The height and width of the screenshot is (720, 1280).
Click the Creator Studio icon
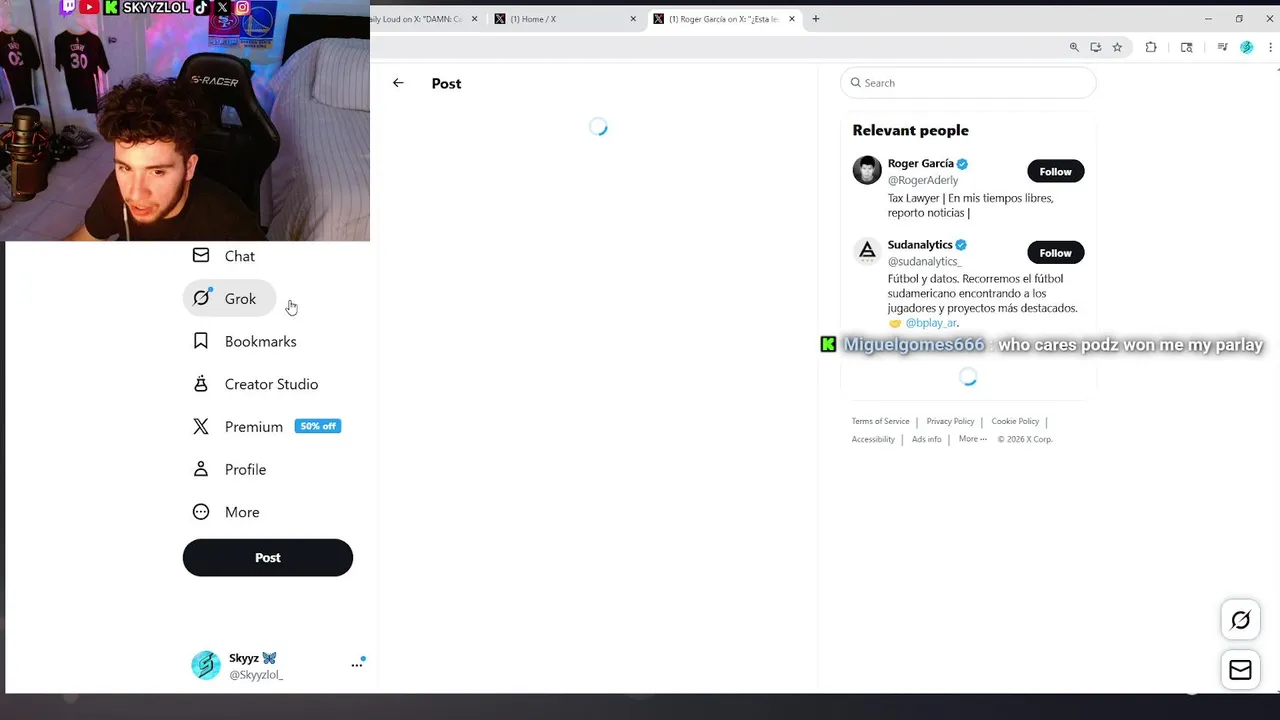tap(201, 384)
